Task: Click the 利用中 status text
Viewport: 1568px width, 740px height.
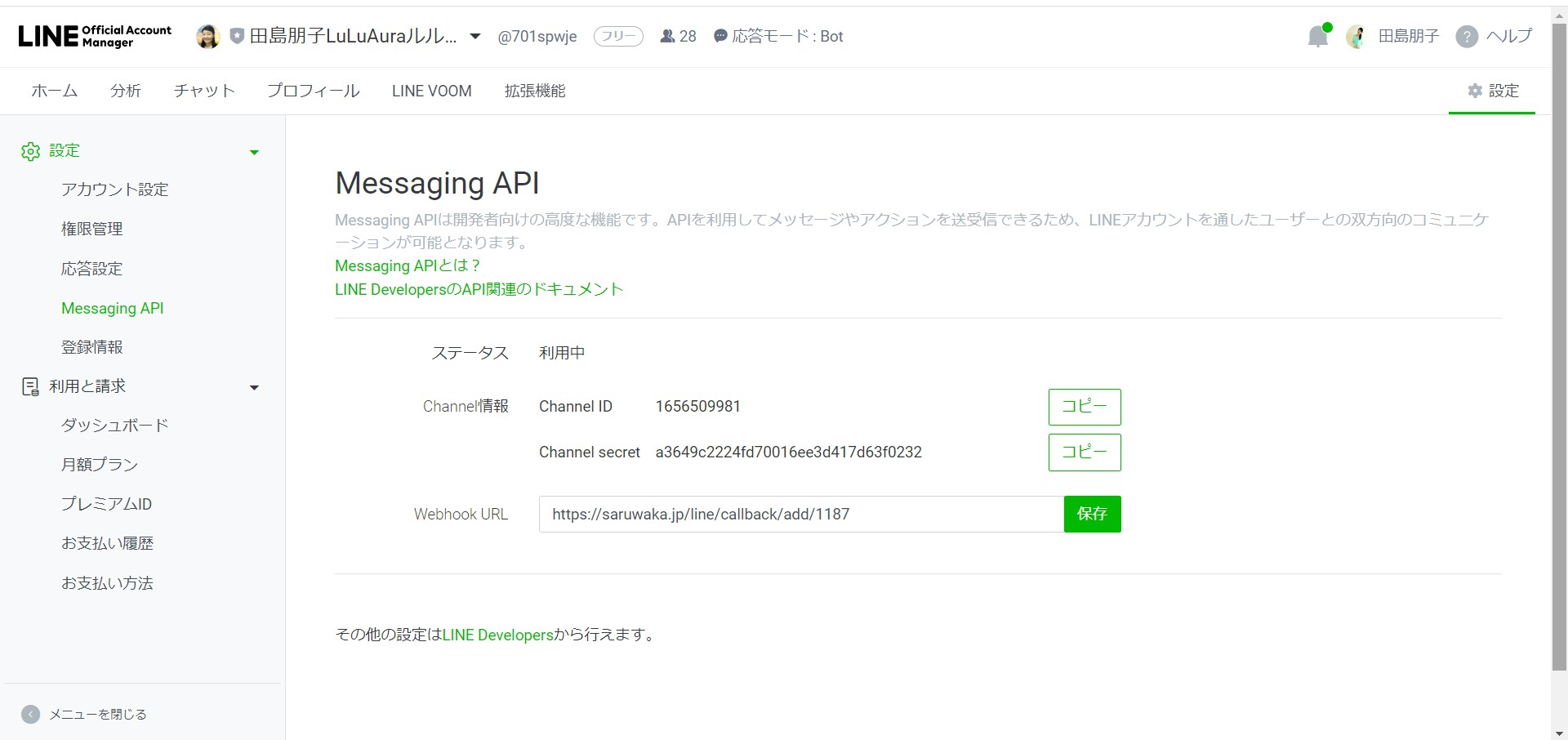Action: tap(562, 353)
